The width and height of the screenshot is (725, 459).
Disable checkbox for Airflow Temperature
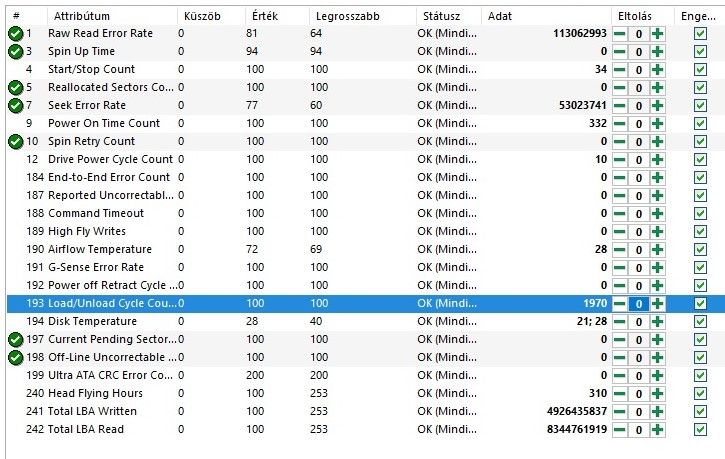pos(700,250)
